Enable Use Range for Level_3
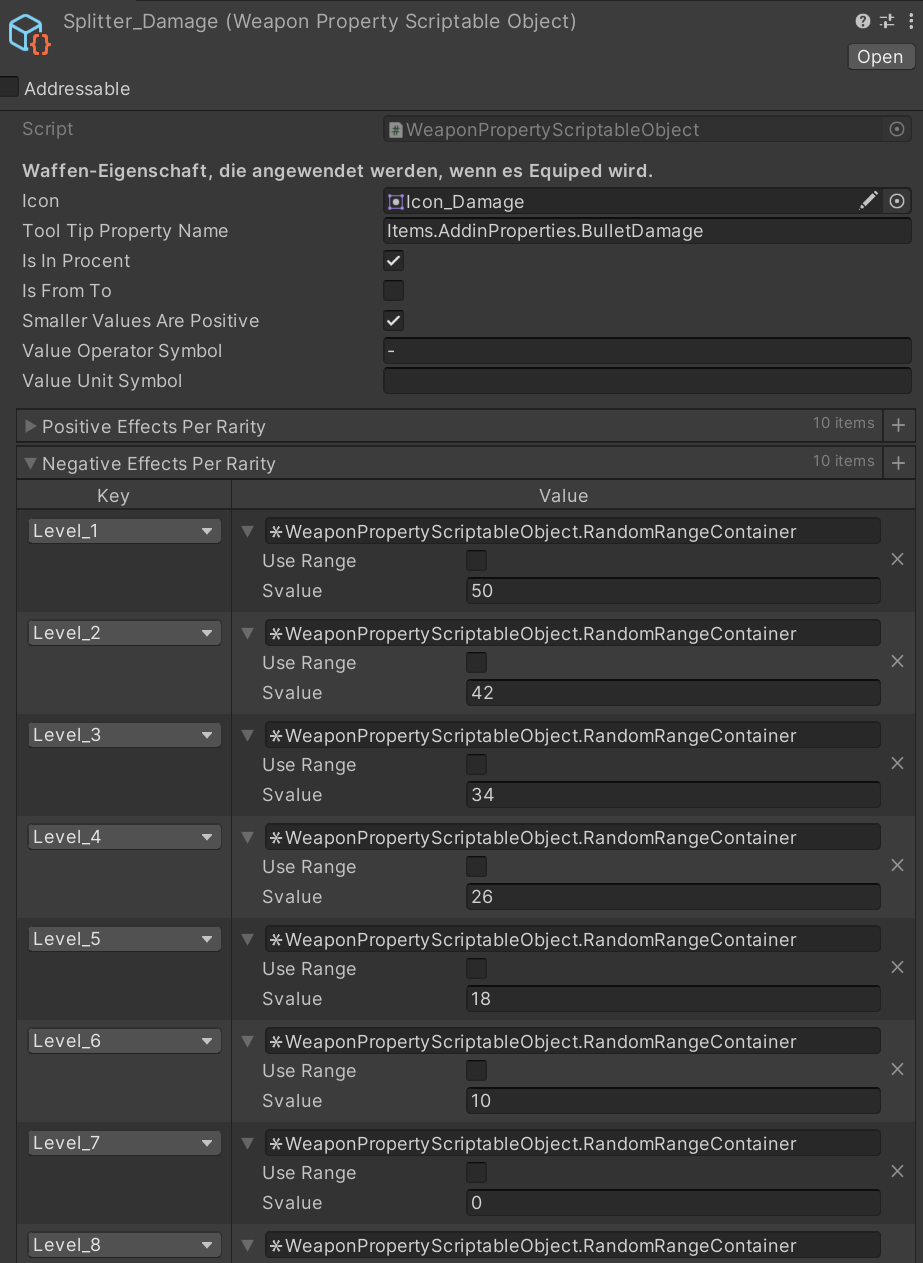The height and width of the screenshot is (1263, 923). tap(477, 765)
